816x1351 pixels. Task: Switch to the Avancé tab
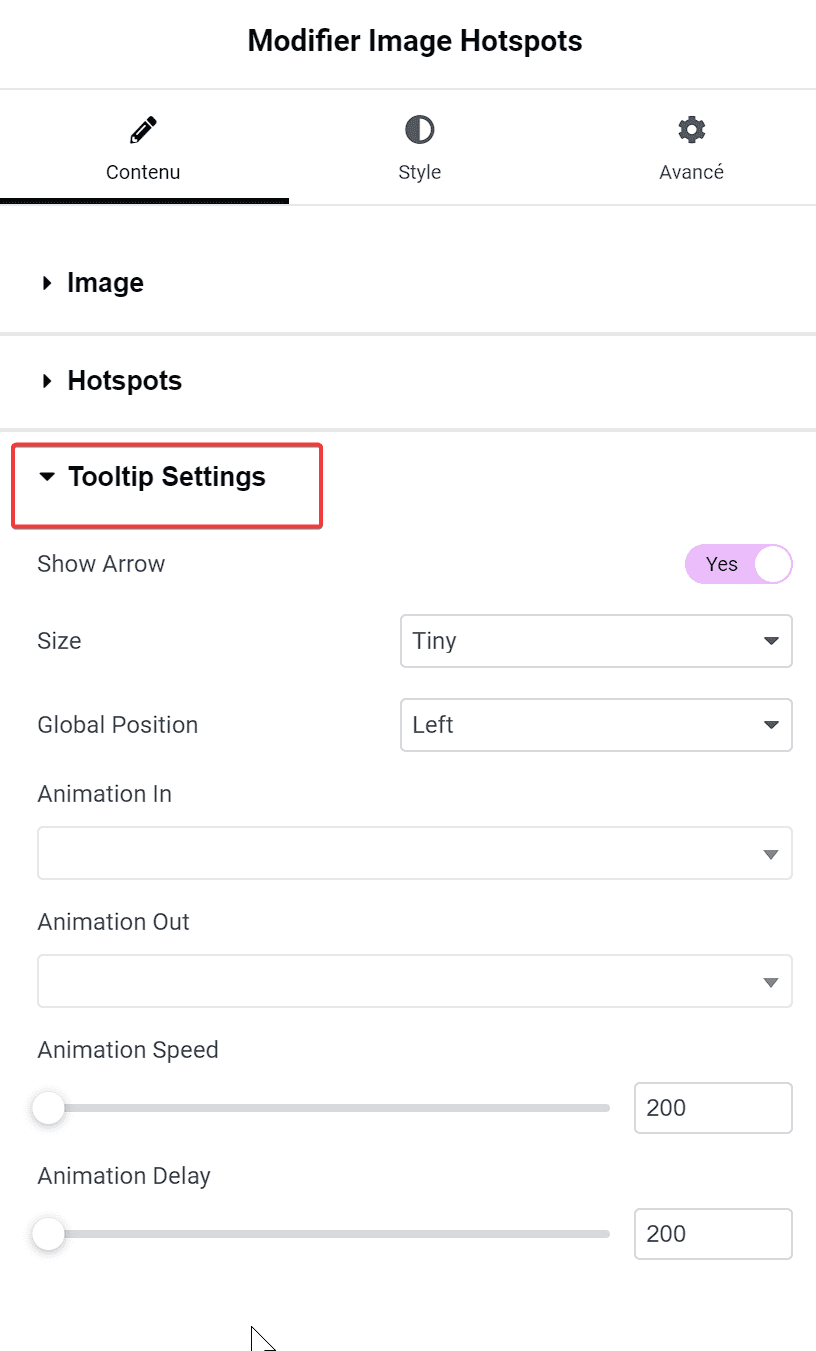[691, 148]
